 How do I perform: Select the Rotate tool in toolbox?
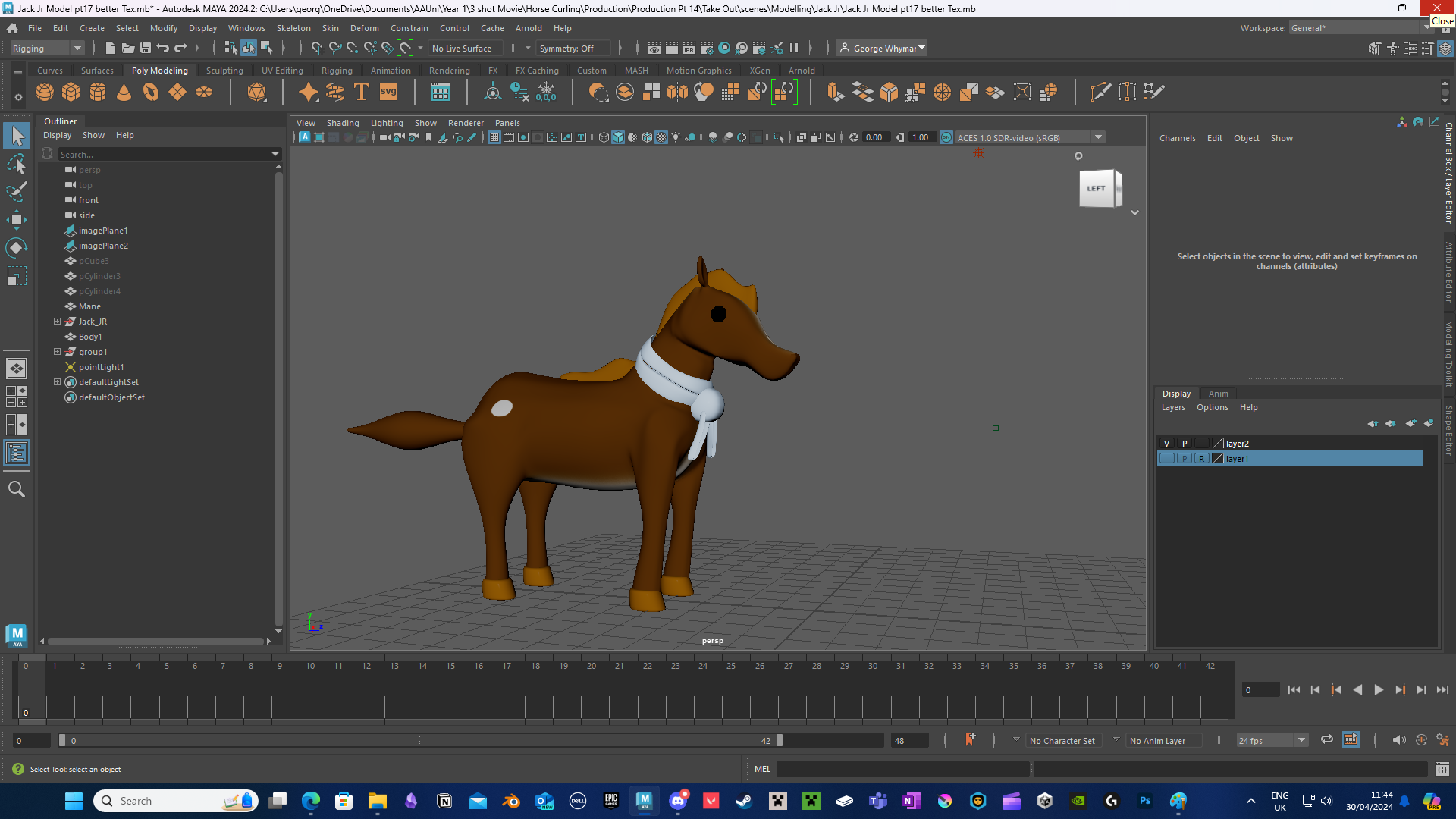16,248
